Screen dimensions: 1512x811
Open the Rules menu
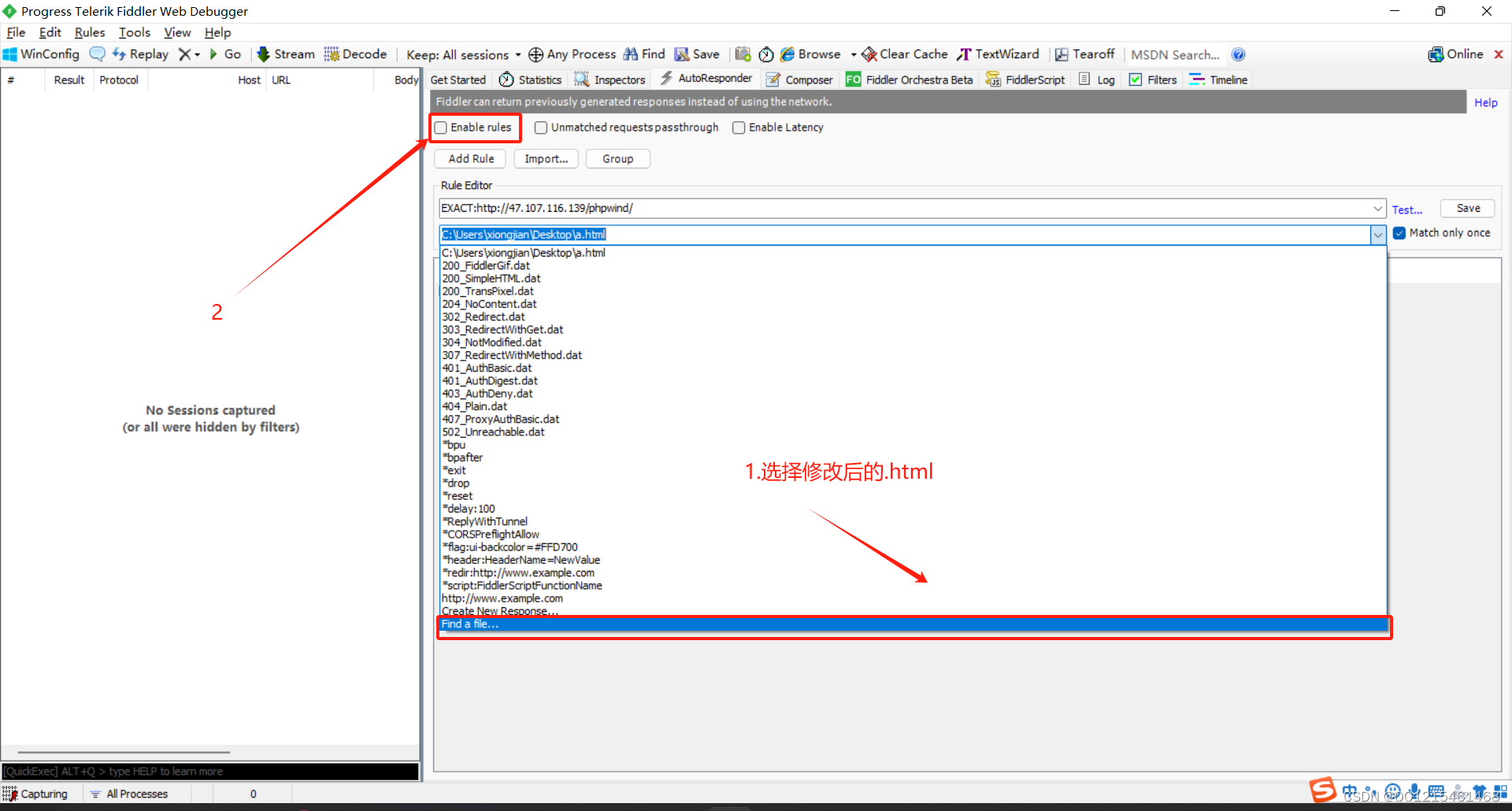click(x=90, y=32)
